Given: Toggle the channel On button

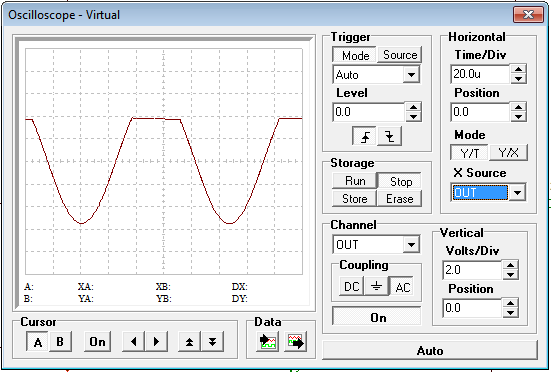Looking at the screenshot, I should pos(376,317).
